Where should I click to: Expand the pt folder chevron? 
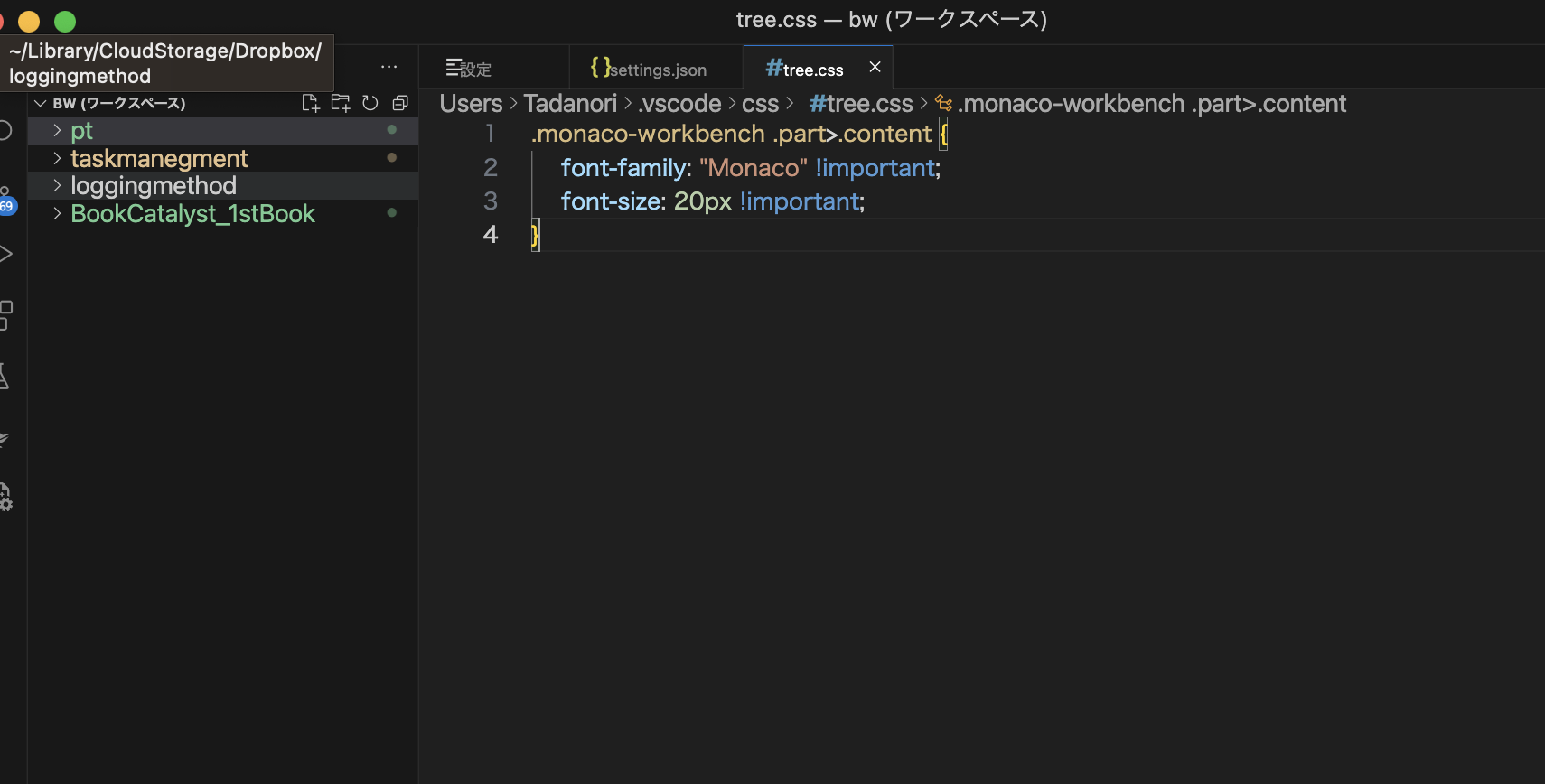click(57, 131)
